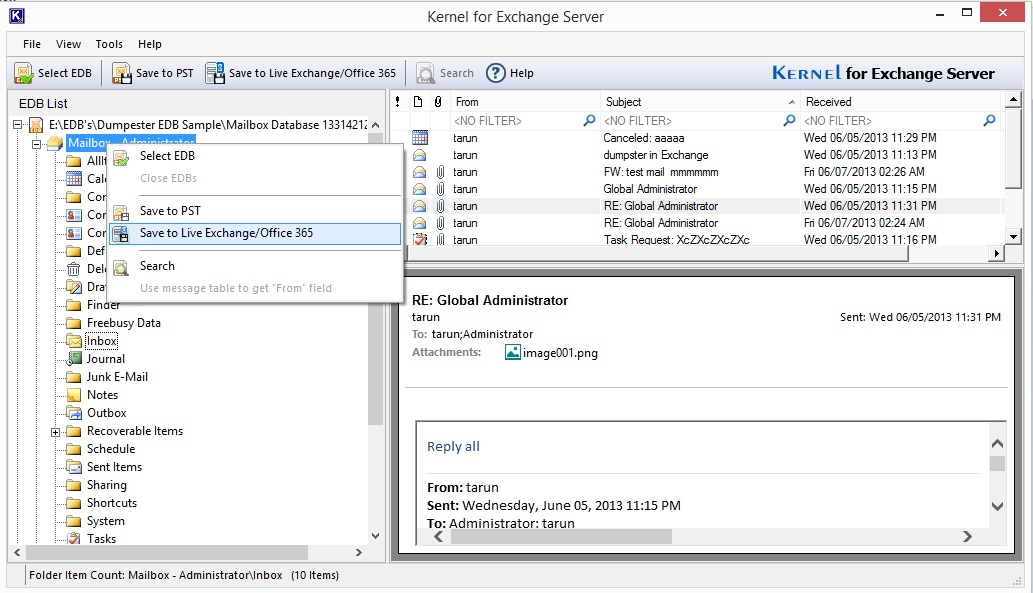Select the Freebusy Data folder
Screen dimensions: 1033x593
(x=124, y=323)
